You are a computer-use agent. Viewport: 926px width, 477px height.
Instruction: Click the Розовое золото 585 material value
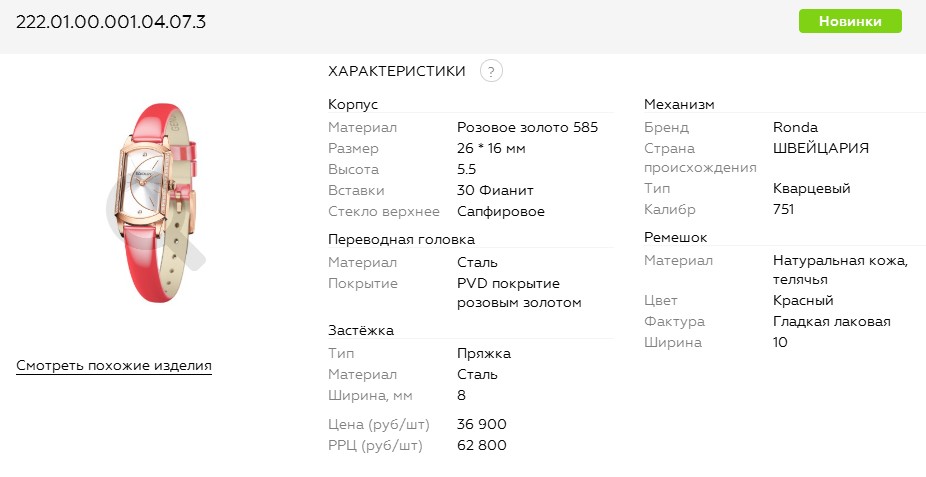point(527,127)
